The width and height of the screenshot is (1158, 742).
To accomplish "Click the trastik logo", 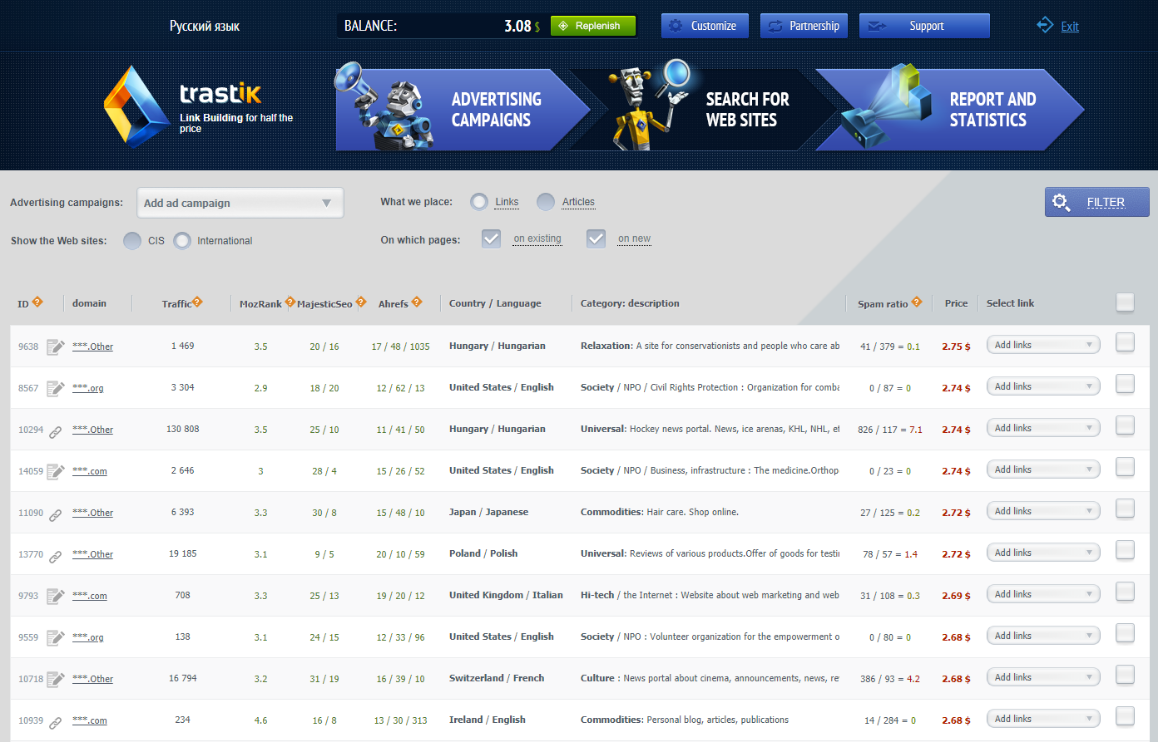I will pos(199,107).
